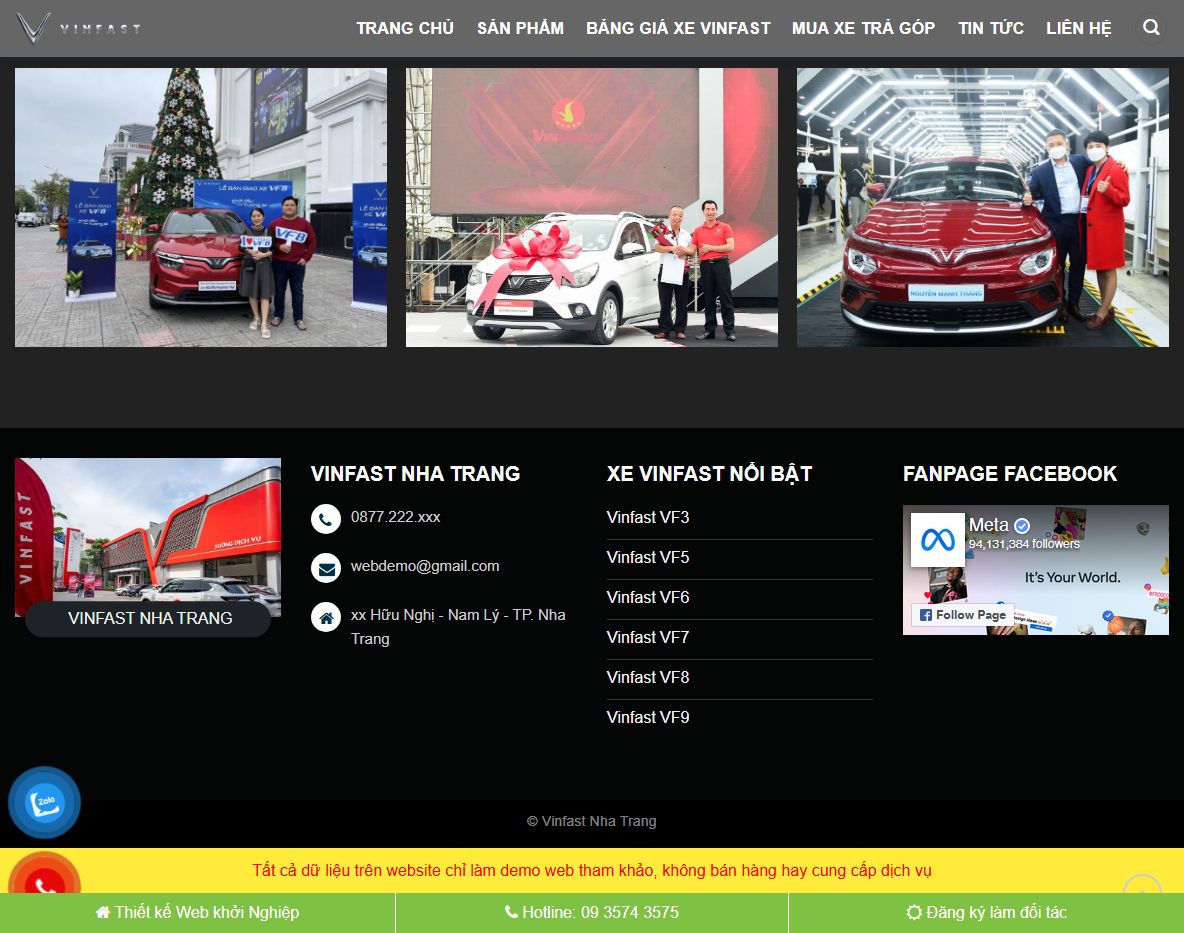The width and height of the screenshot is (1184, 933).
Task: Click the yellow demo disclaimer banner text
Action: click(x=592, y=870)
